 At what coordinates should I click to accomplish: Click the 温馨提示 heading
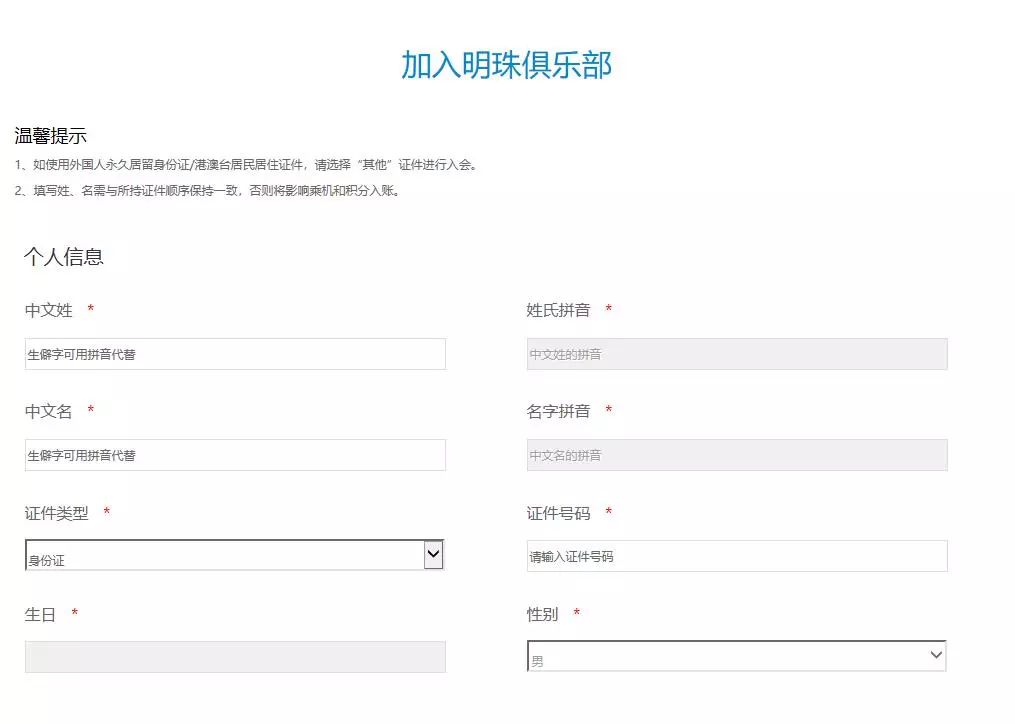(50, 136)
